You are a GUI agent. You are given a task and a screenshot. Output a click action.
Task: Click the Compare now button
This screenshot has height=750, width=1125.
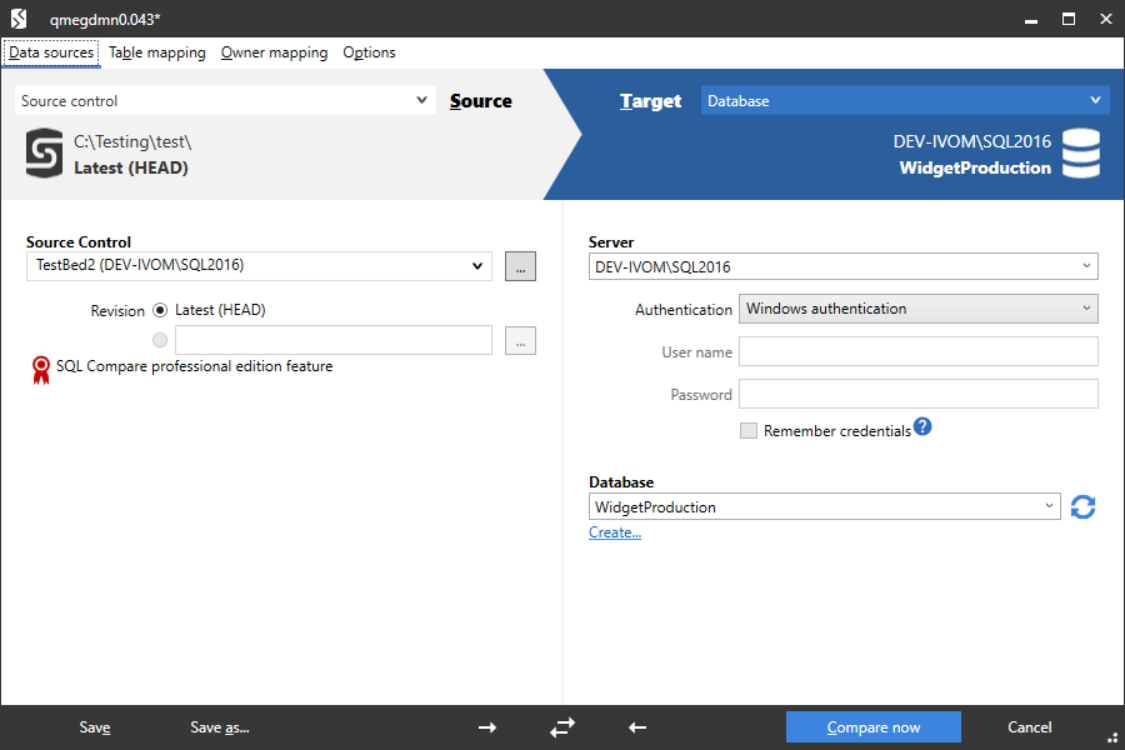873,727
